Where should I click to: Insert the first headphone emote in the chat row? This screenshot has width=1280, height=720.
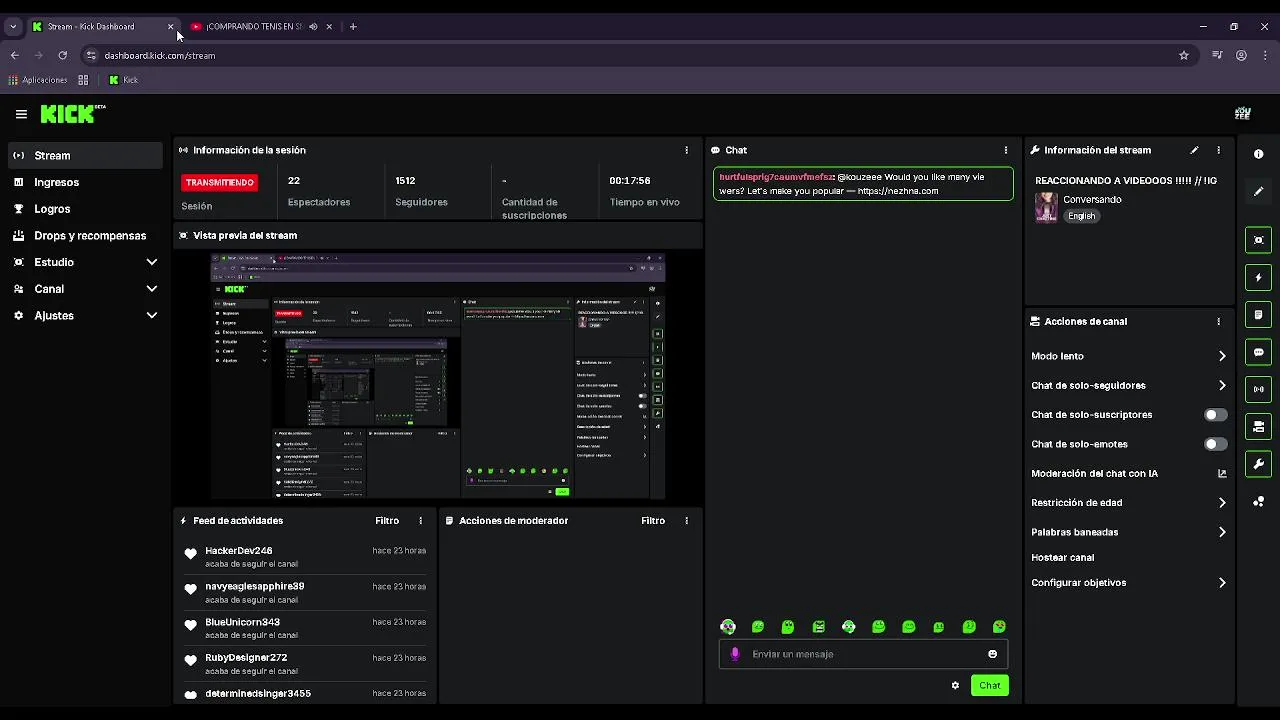tap(728, 627)
